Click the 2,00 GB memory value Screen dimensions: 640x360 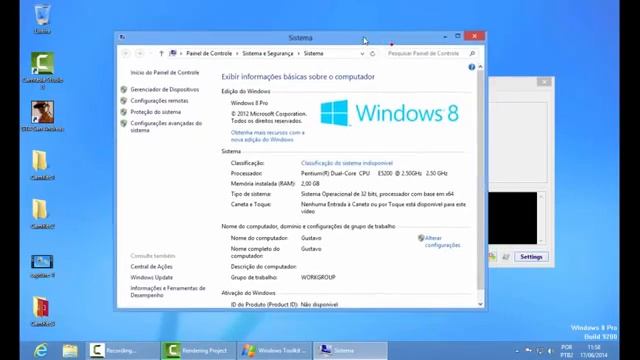point(310,184)
